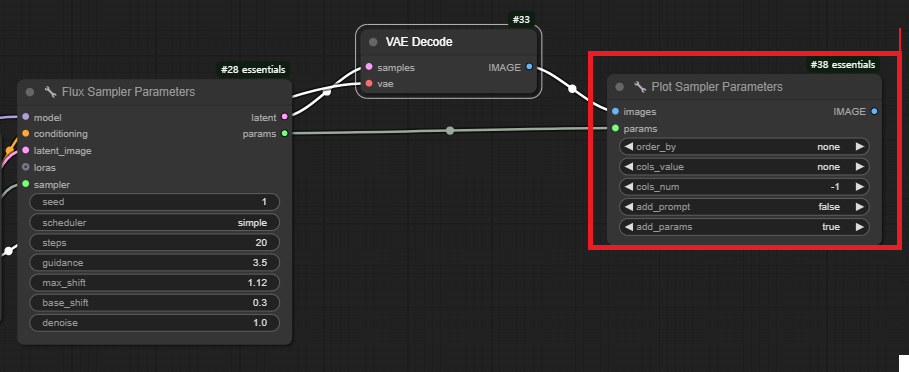Open the cols_value dropdown value none
909x372 pixels.
point(828,167)
